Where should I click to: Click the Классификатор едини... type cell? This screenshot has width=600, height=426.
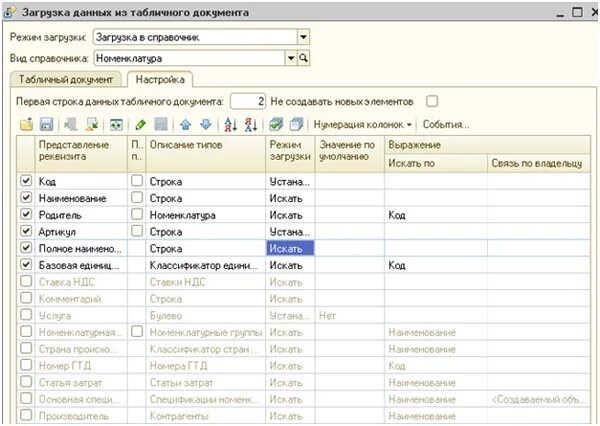(205, 265)
